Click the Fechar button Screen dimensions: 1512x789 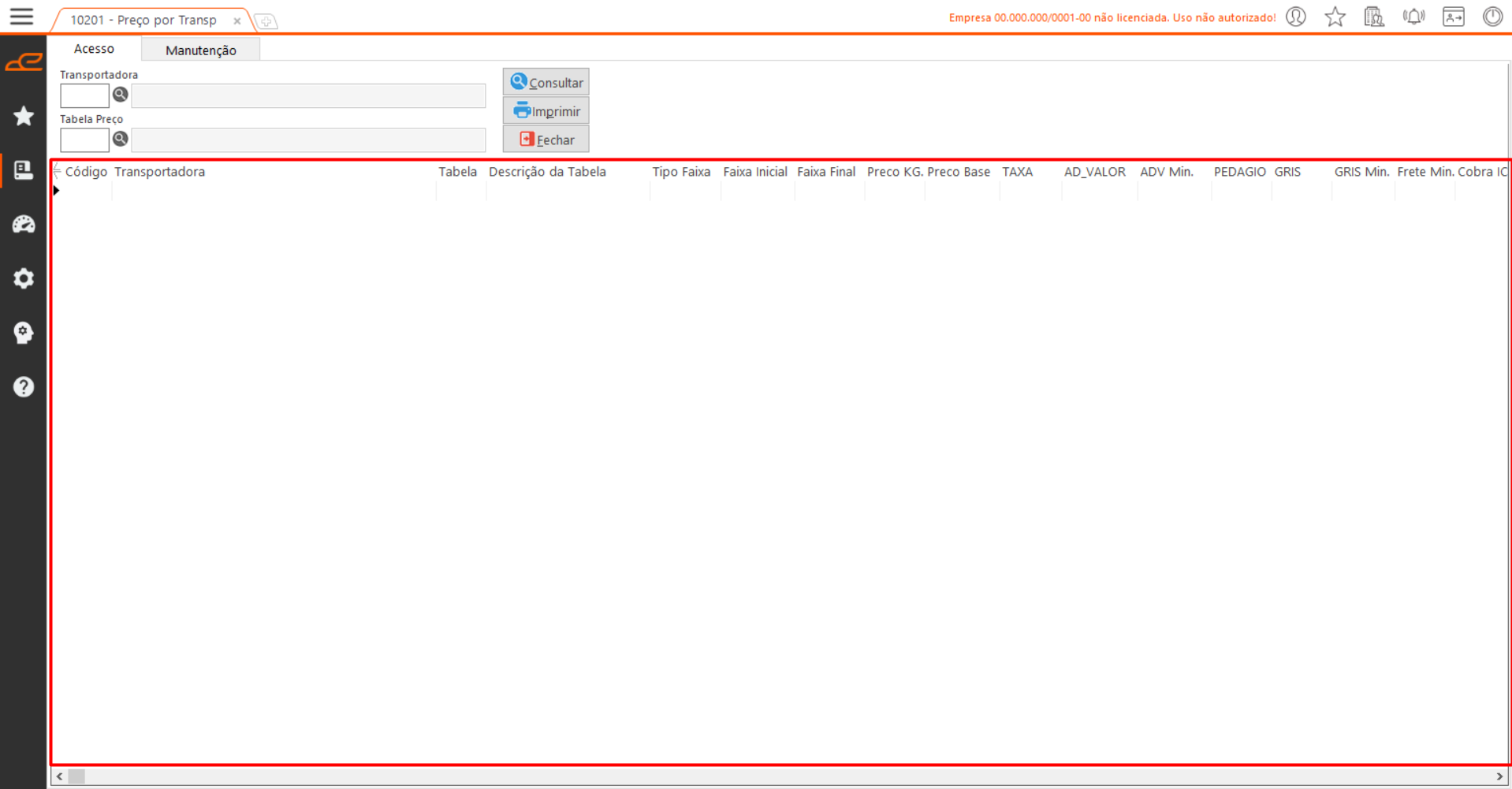tap(546, 140)
